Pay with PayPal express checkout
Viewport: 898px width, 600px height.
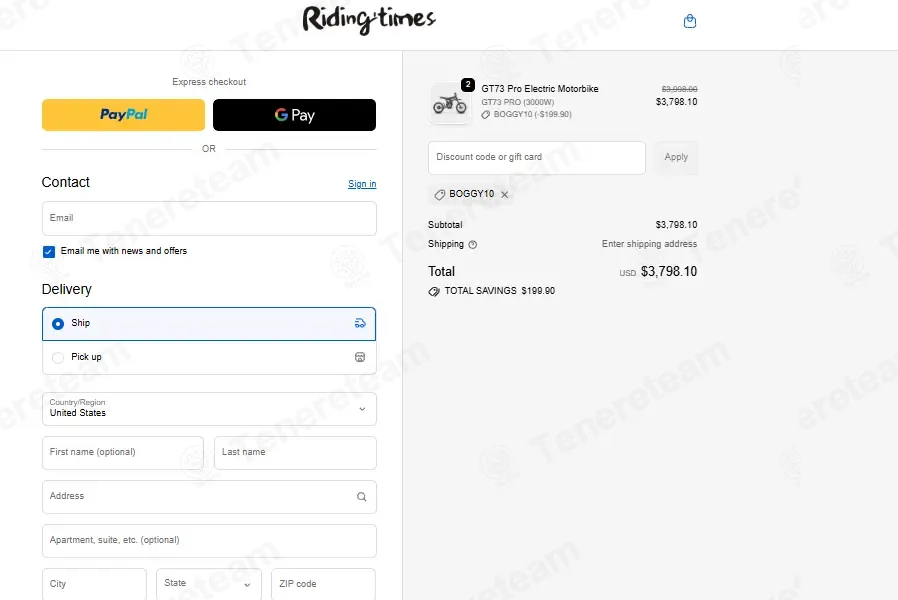click(123, 115)
